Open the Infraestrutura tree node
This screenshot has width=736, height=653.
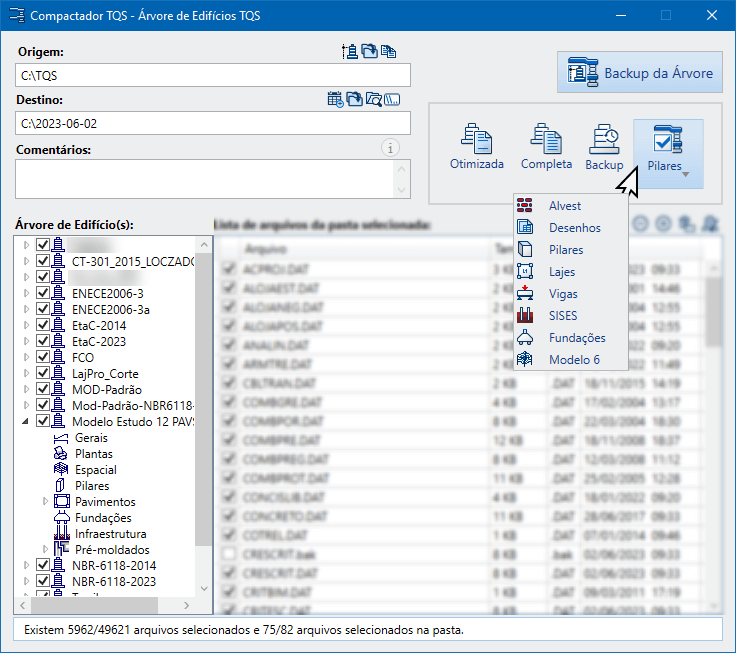110,534
